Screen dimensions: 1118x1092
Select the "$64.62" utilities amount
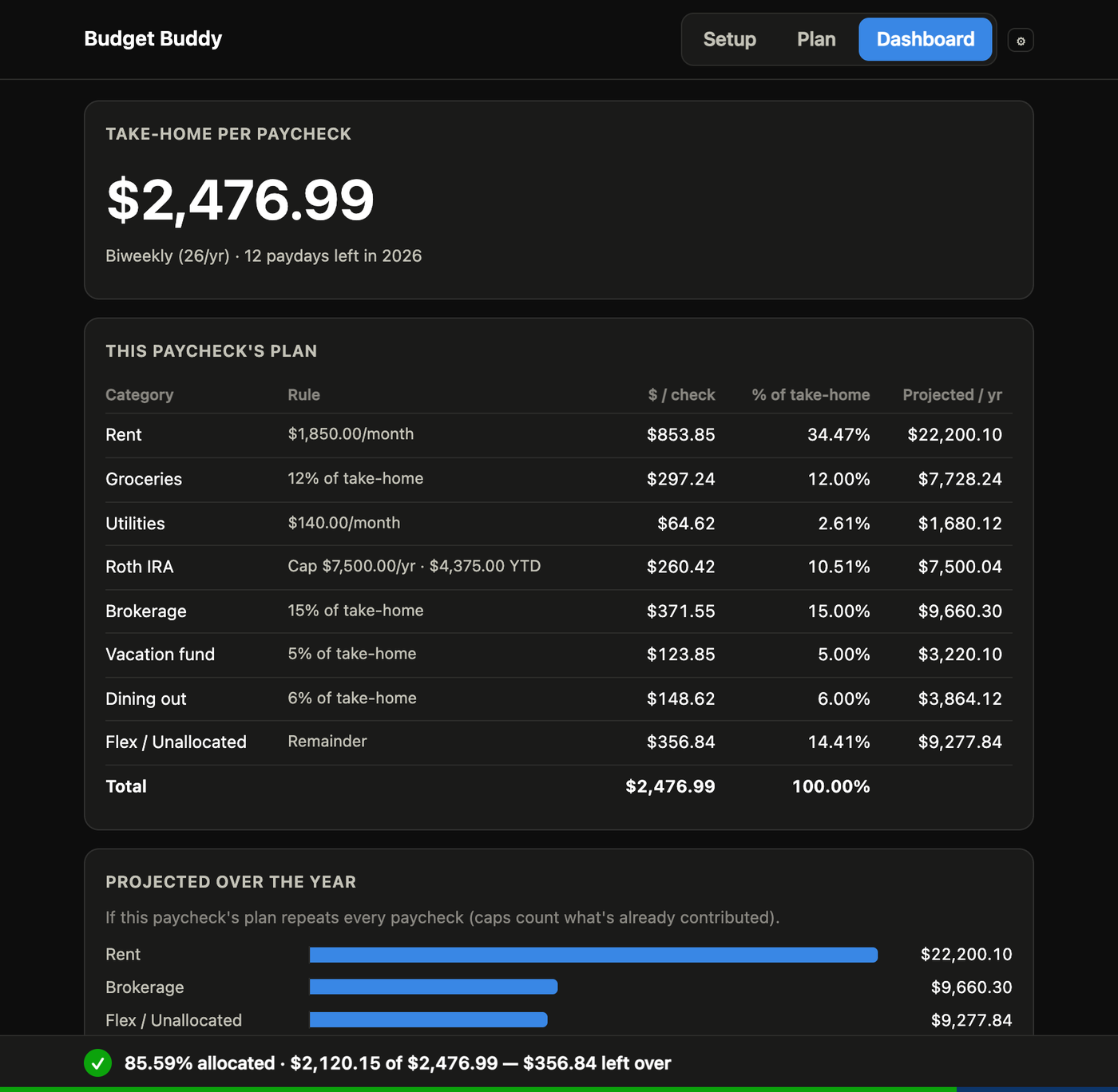687,524
